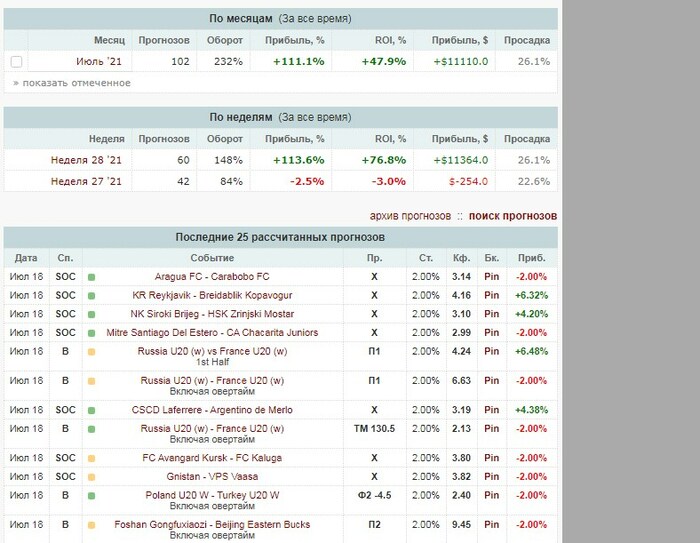
Task: Click yellow status square for Gnistan row
Action: tap(92, 477)
